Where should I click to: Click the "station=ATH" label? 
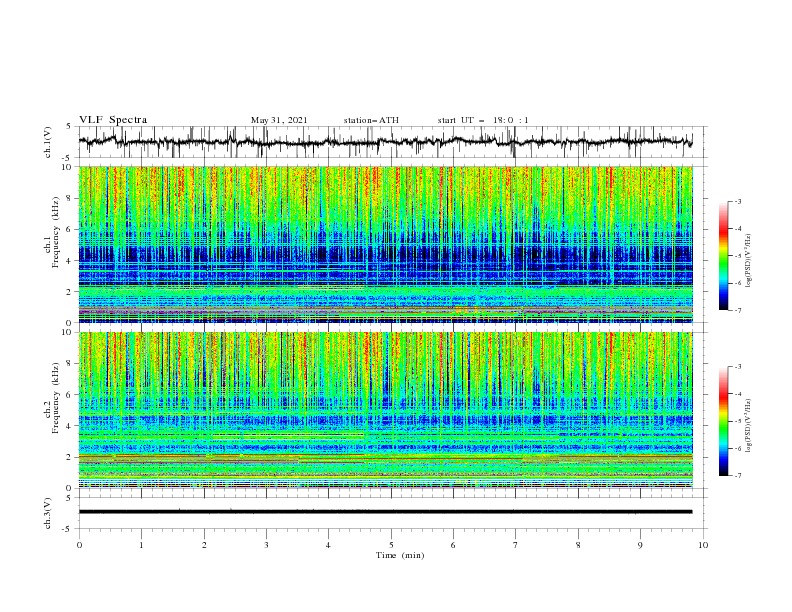[371, 120]
